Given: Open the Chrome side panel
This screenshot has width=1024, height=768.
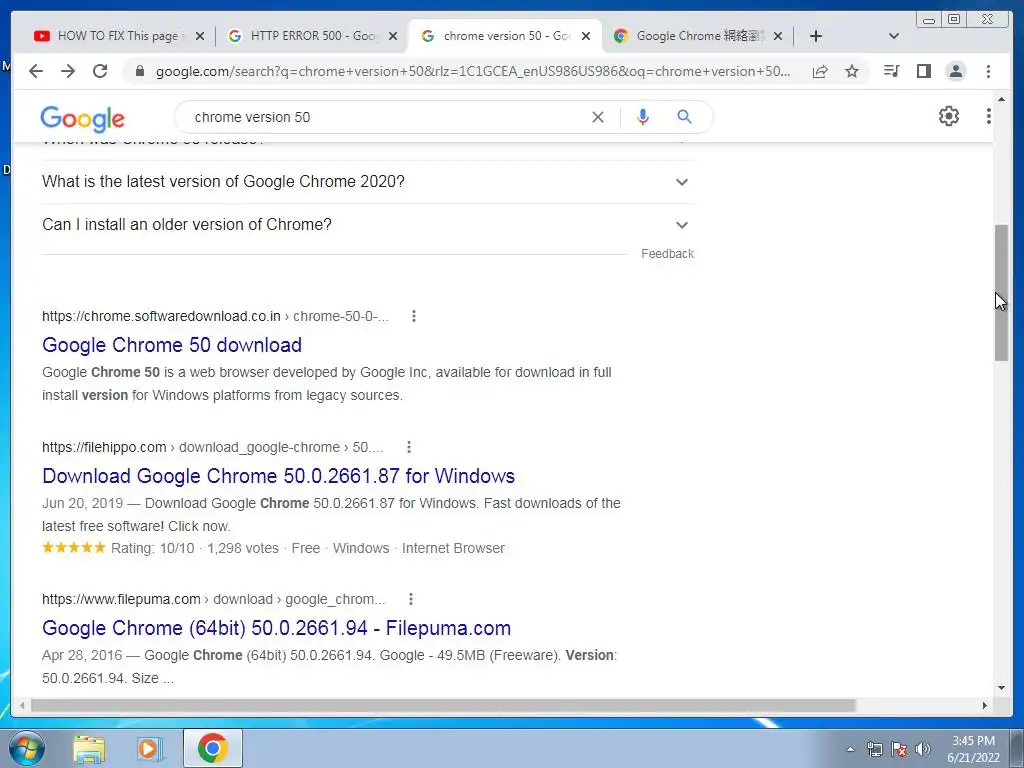Looking at the screenshot, I should (x=923, y=71).
